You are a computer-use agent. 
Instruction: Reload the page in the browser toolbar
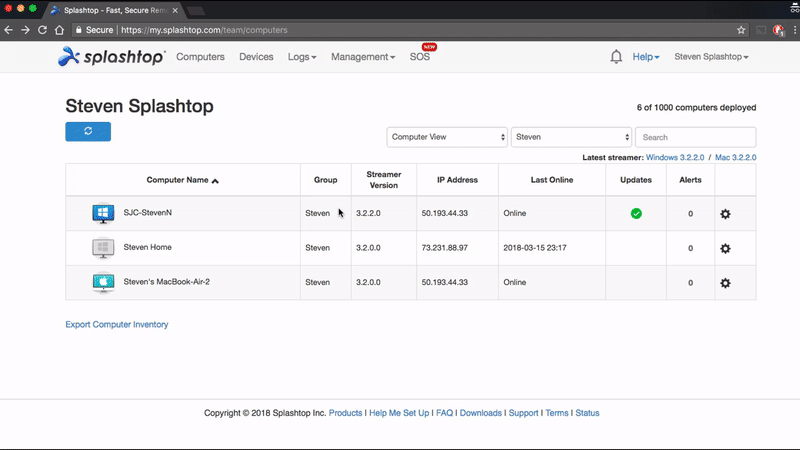click(x=42, y=30)
